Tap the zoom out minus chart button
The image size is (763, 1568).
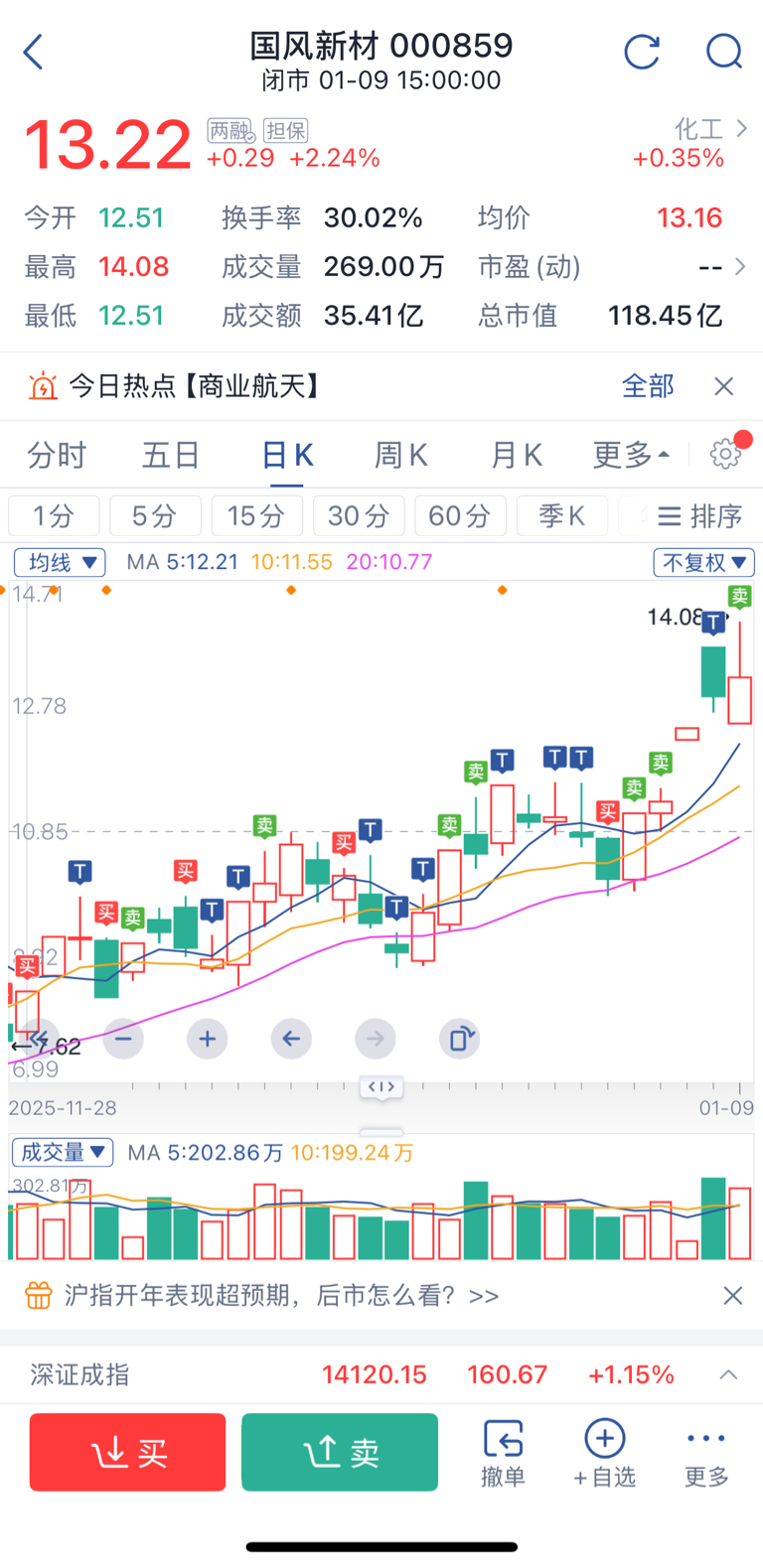click(123, 1039)
